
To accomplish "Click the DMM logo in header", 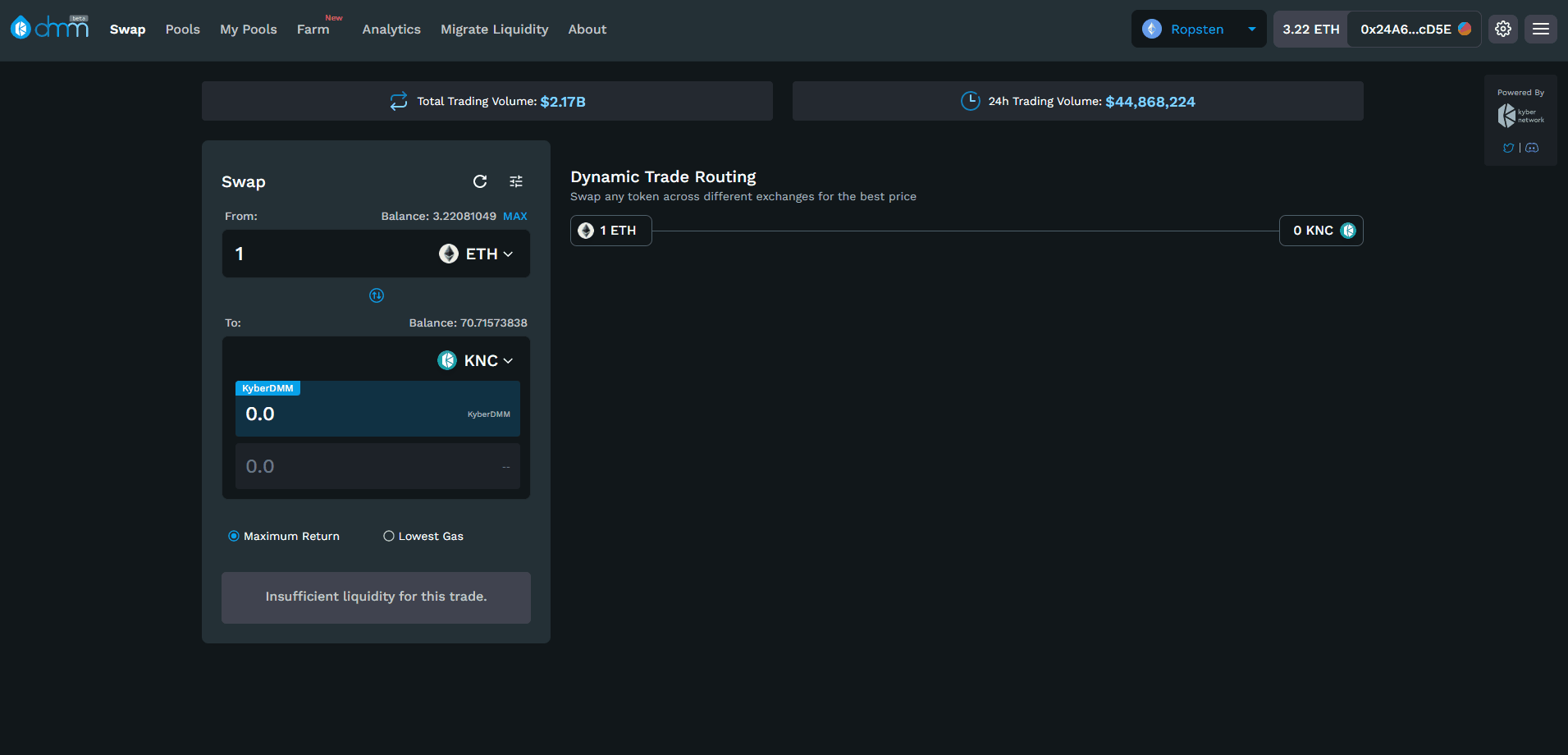I will coord(49,28).
